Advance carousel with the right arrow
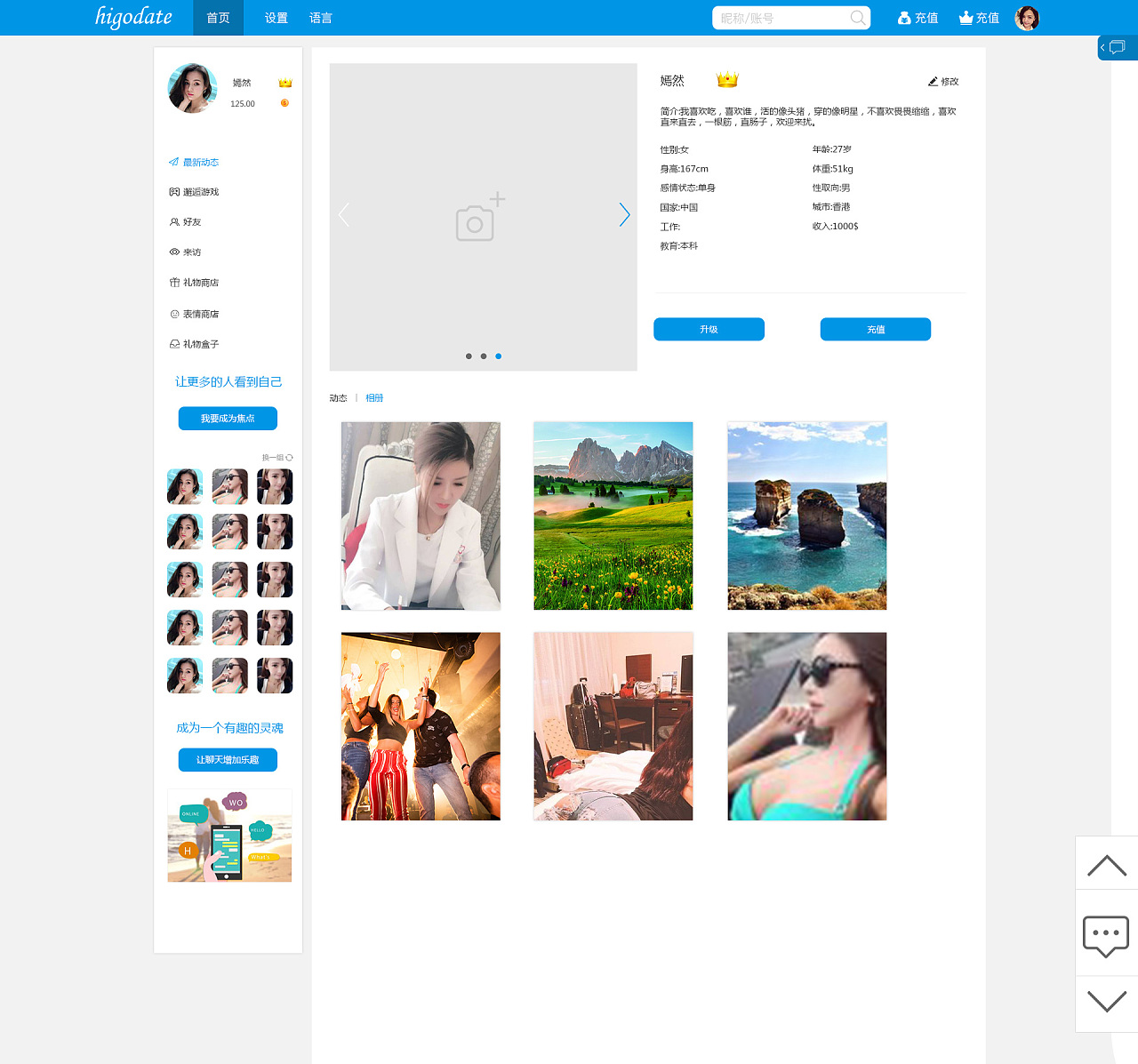1138x1064 pixels. click(624, 214)
